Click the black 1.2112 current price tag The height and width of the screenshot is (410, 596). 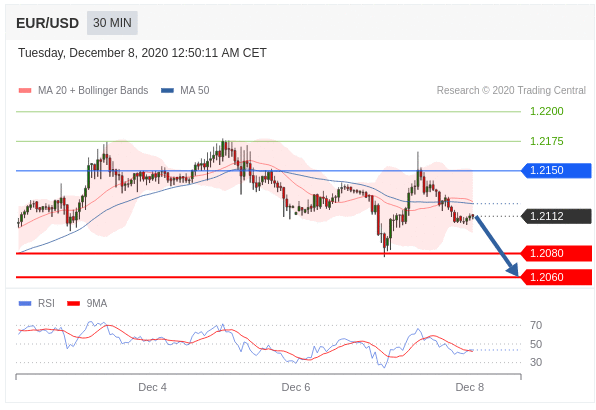556,216
